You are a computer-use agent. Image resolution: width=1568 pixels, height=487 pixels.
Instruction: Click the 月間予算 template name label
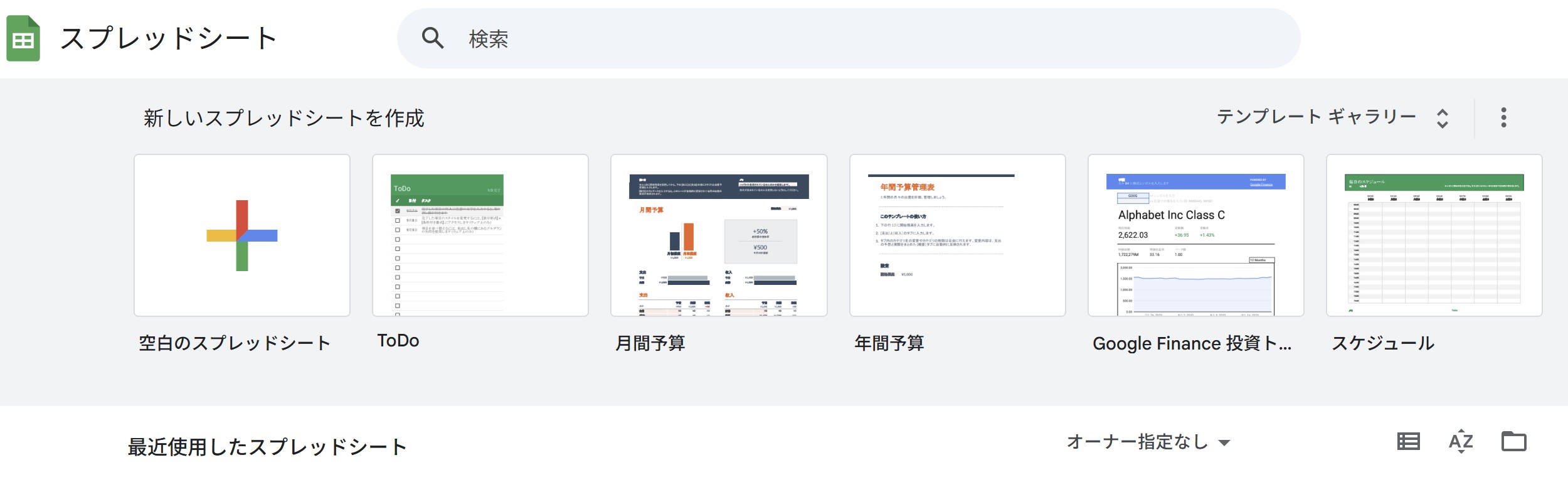(x=650, y=343)
